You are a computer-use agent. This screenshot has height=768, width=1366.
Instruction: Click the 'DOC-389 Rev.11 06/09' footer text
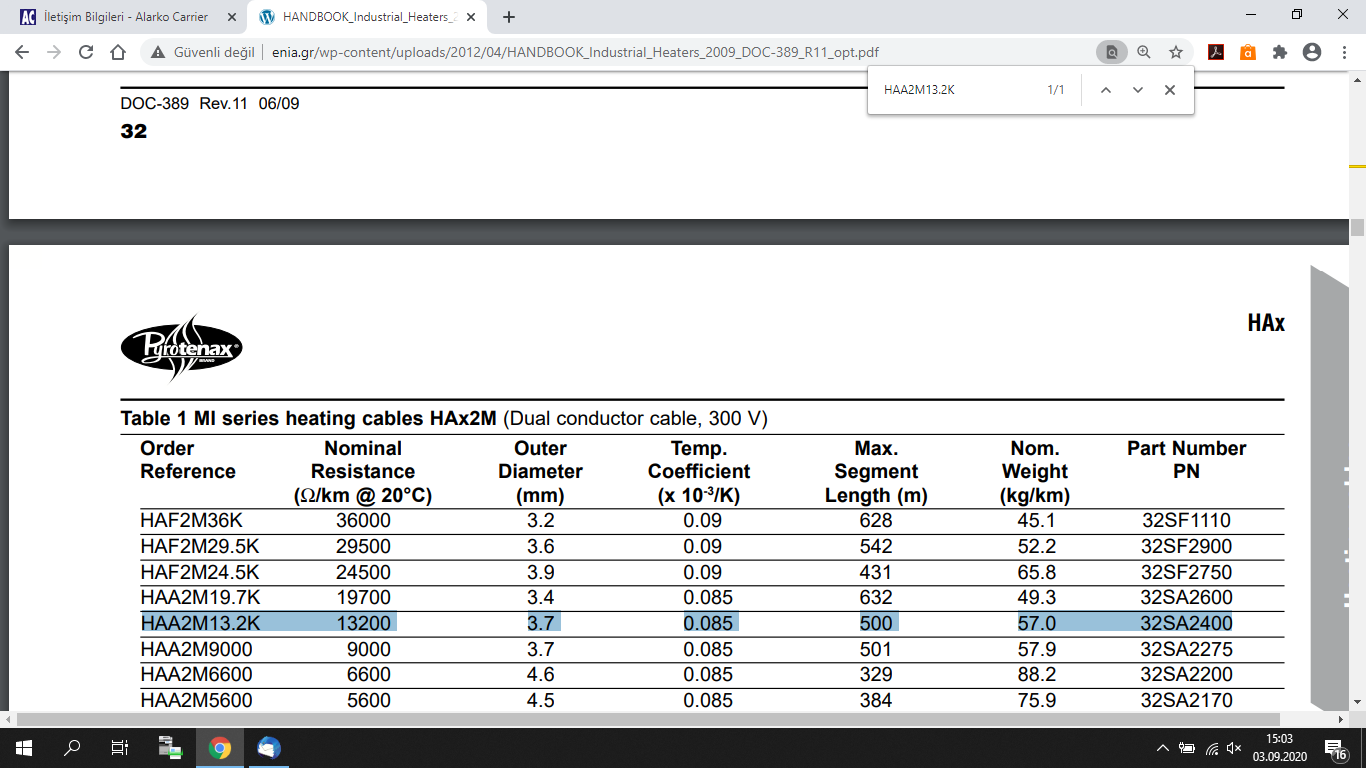tap(210, 104)
